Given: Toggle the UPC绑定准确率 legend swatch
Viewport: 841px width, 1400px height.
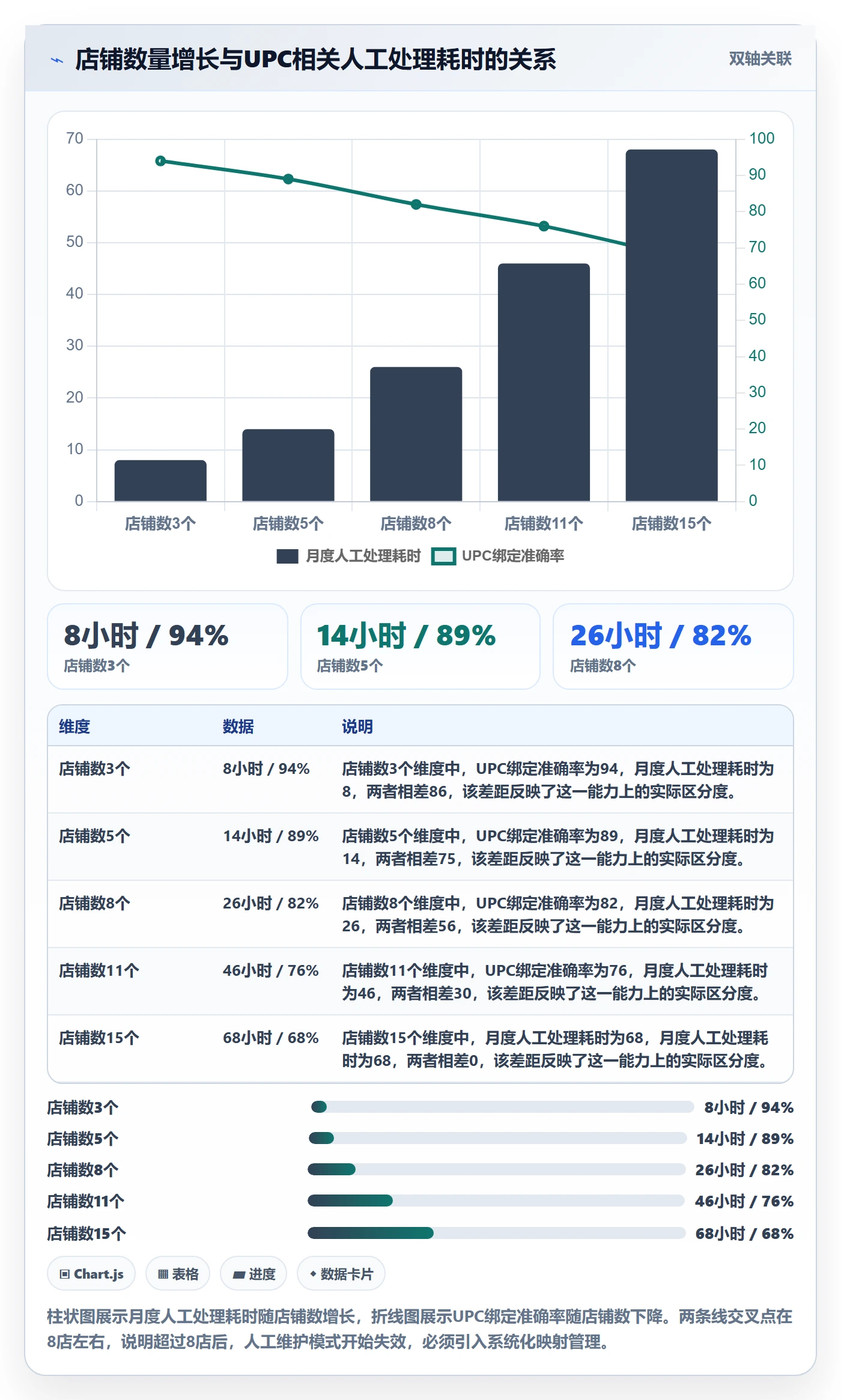Looking at the screenshot, I should click(443, 556).
